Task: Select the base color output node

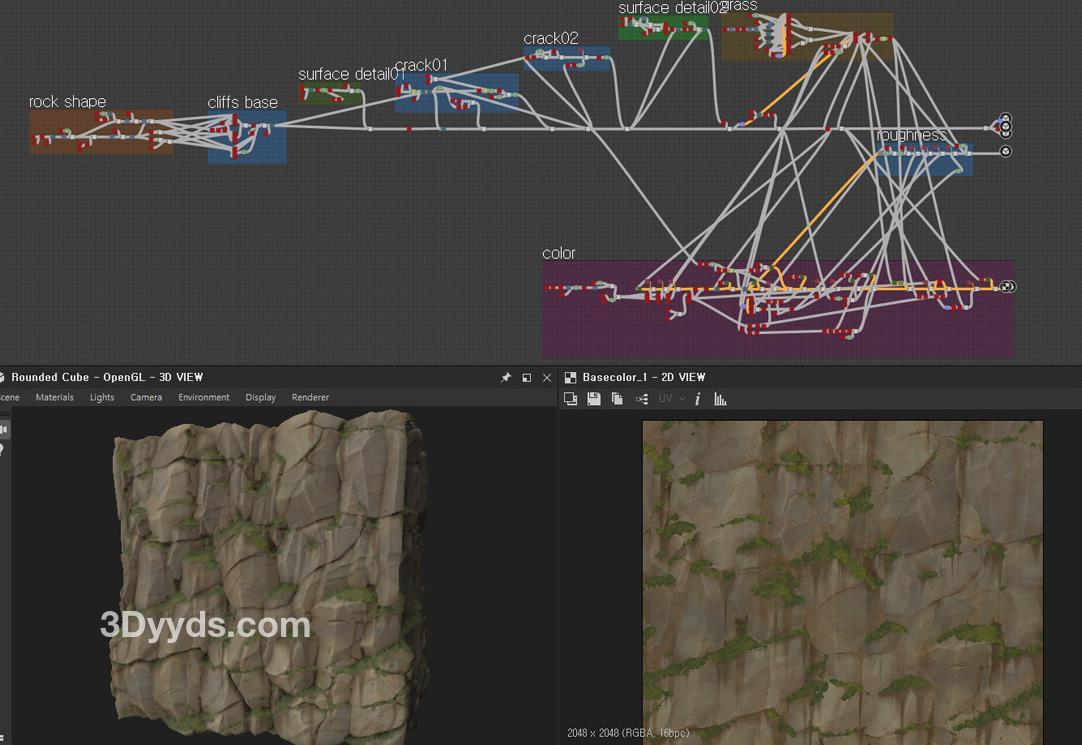Action: 1008,287
